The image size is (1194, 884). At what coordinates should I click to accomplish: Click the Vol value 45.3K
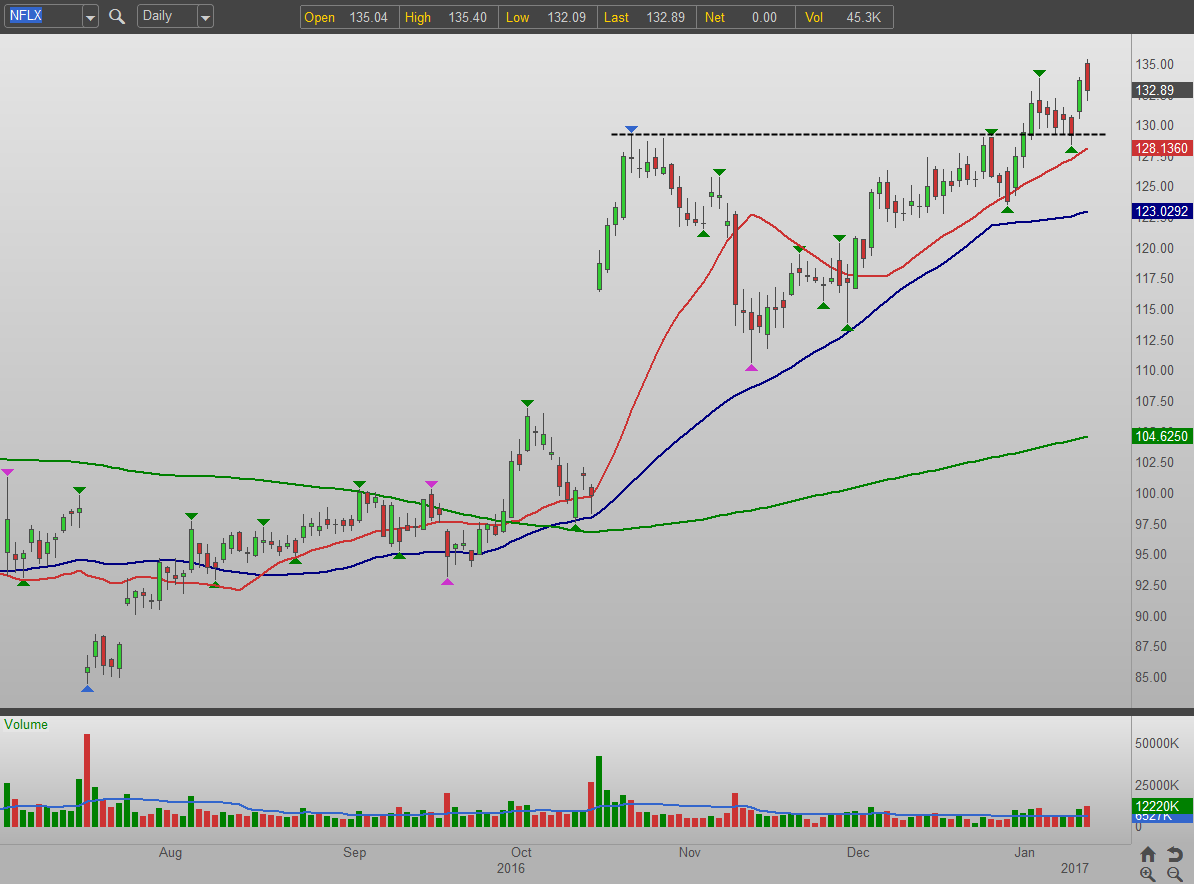[864, 17]
